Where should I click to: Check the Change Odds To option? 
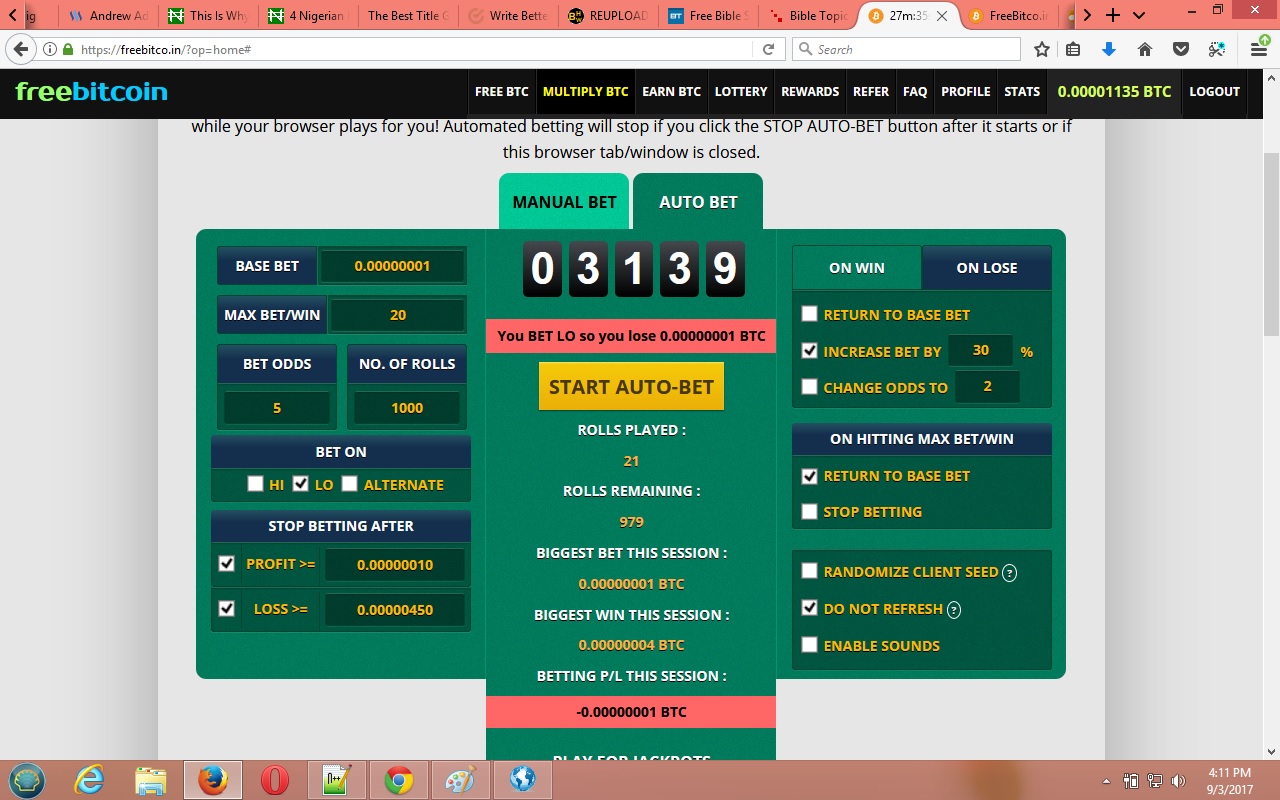click(x=810, y=387)
